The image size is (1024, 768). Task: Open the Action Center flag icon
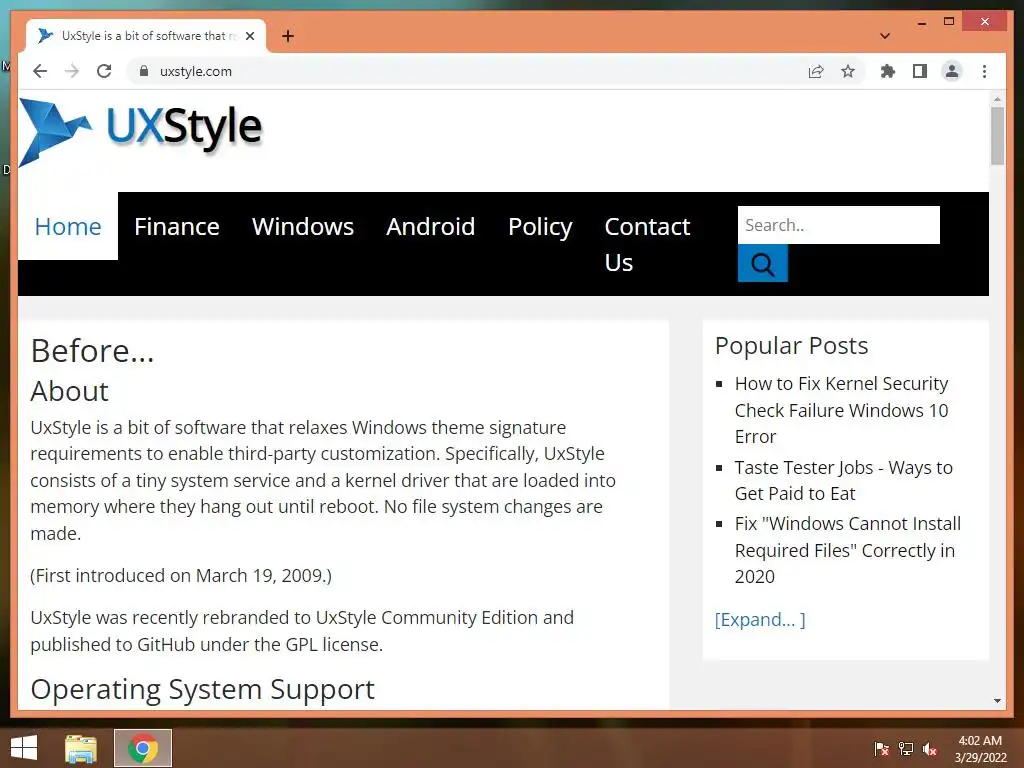[x=882, y=748]
